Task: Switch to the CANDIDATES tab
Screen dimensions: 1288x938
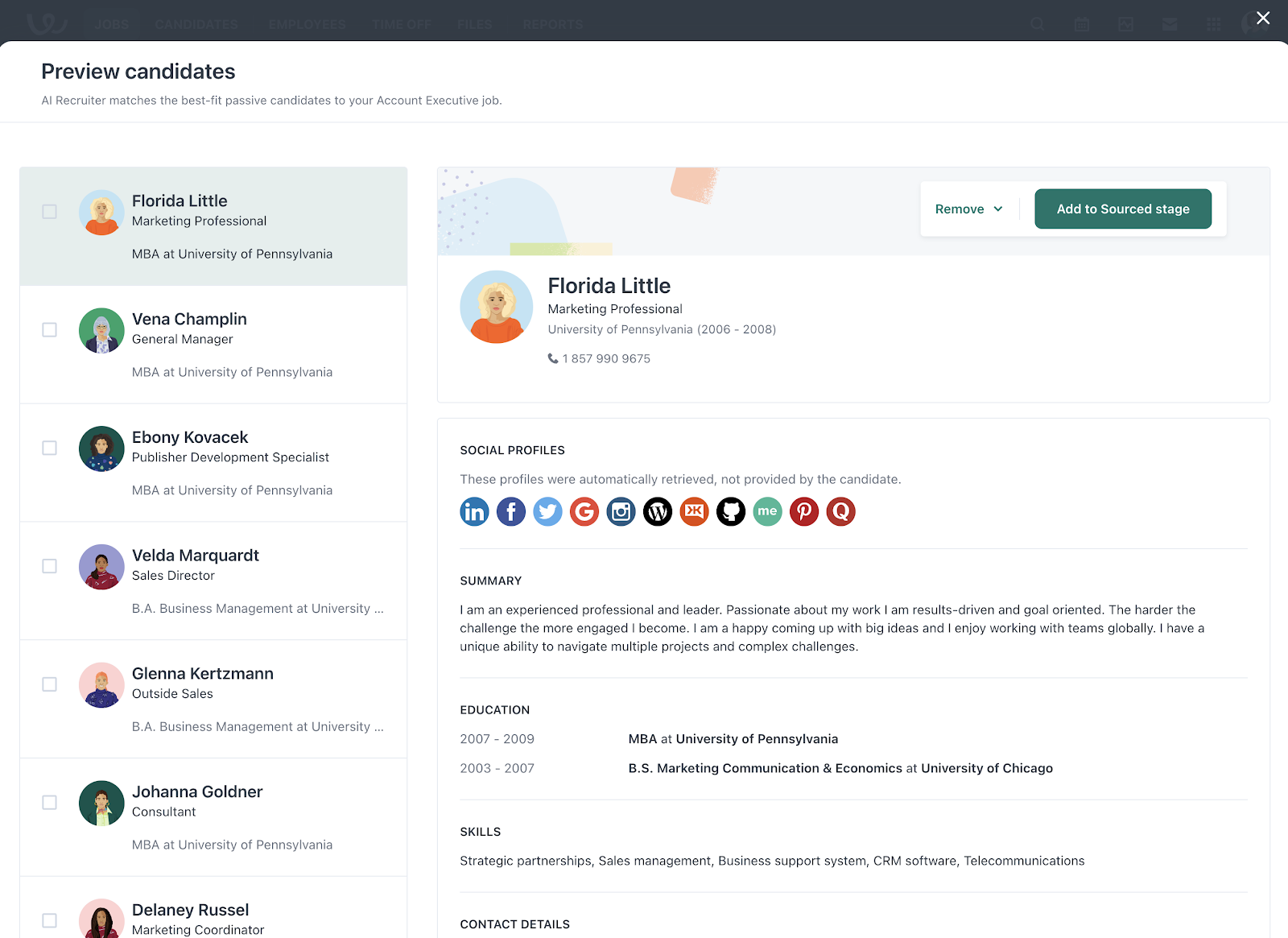Action: click(x=196, y=24)
